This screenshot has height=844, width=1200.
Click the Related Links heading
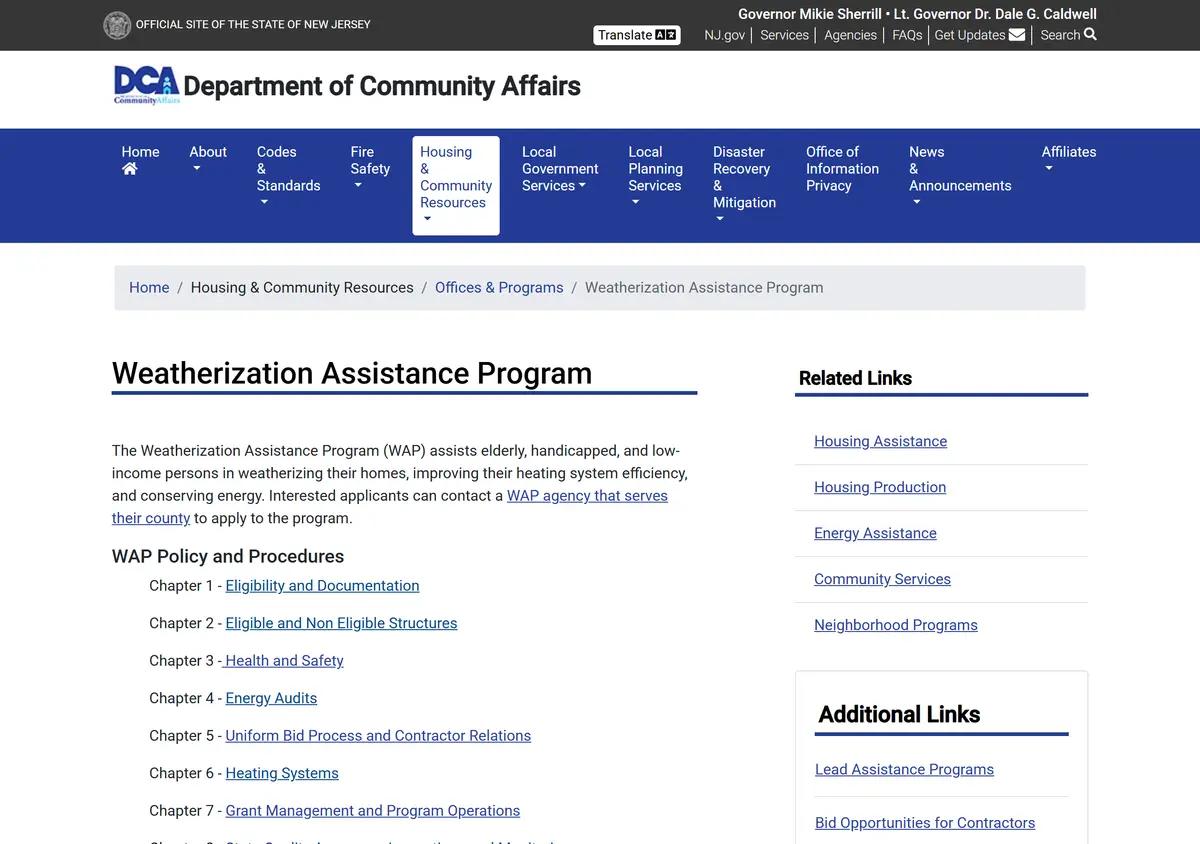(855, 378)
